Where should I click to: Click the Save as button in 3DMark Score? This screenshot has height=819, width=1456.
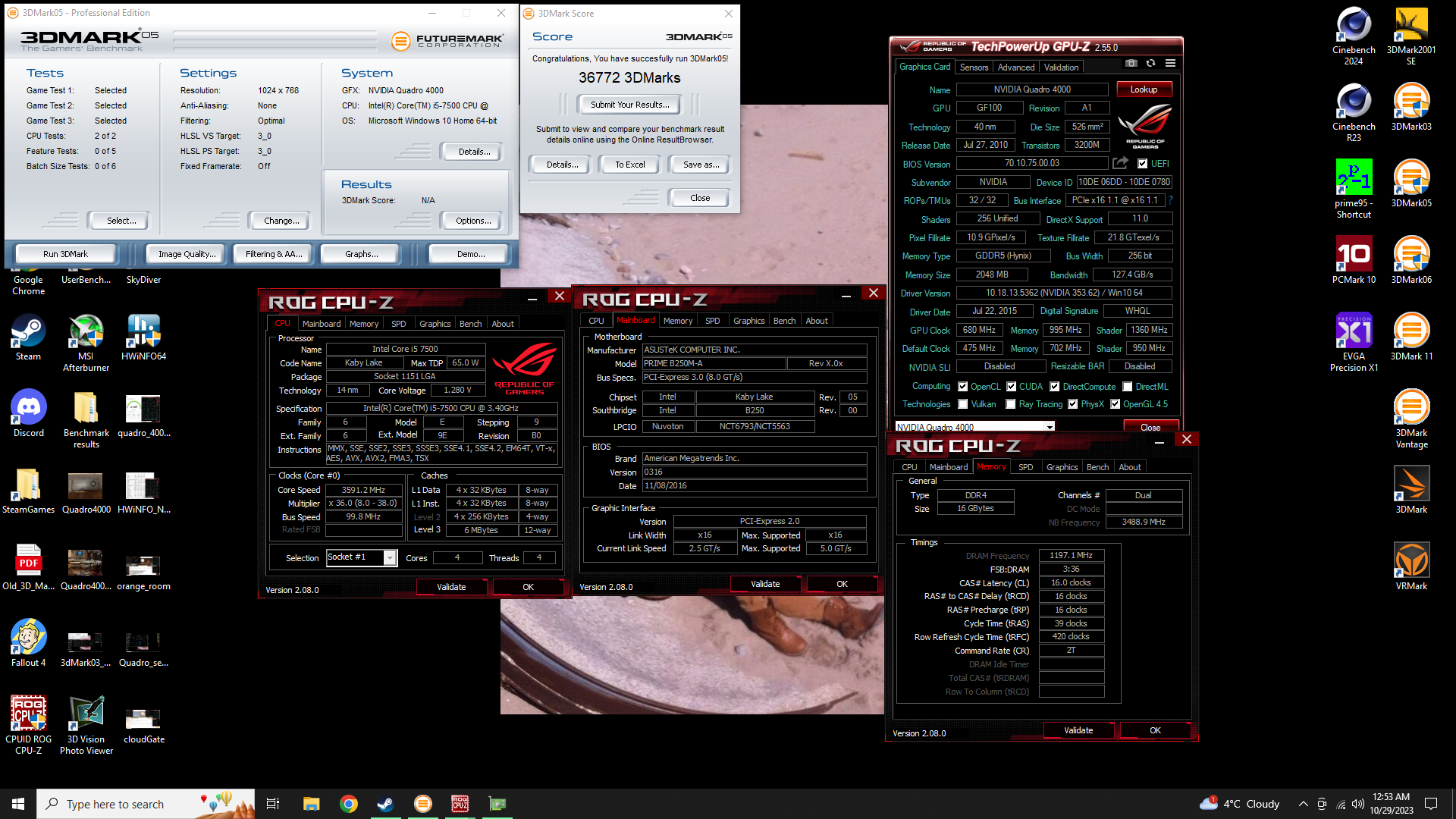(x=701, y=165)
